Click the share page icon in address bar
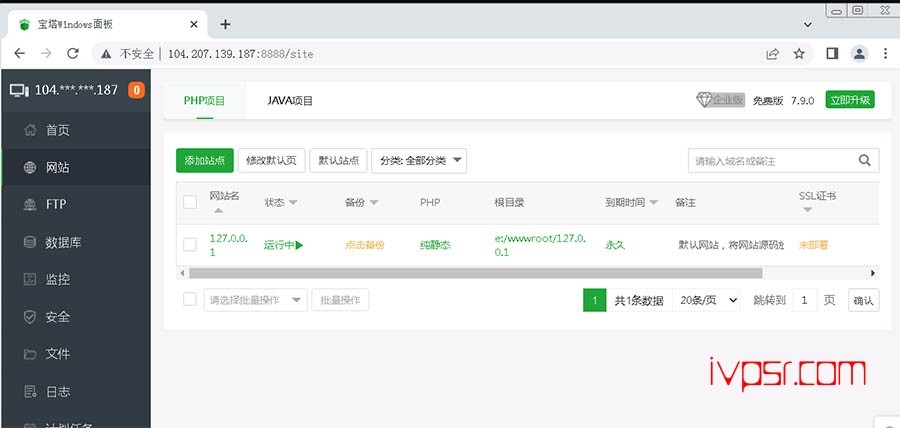The image size is (900, 428). point(773,54)
